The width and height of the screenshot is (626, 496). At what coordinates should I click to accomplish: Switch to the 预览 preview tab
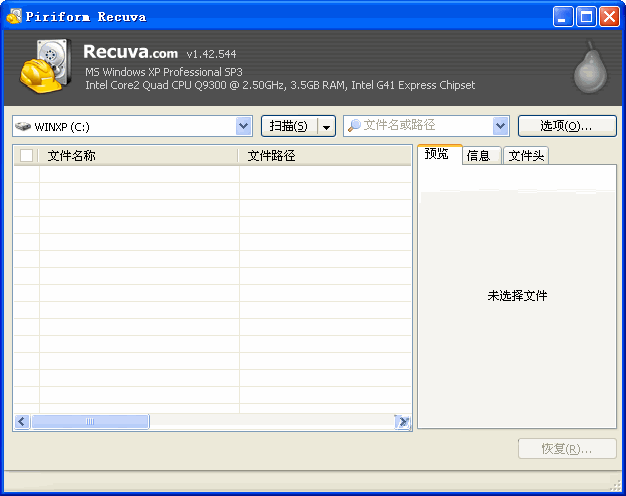(437, 154)
